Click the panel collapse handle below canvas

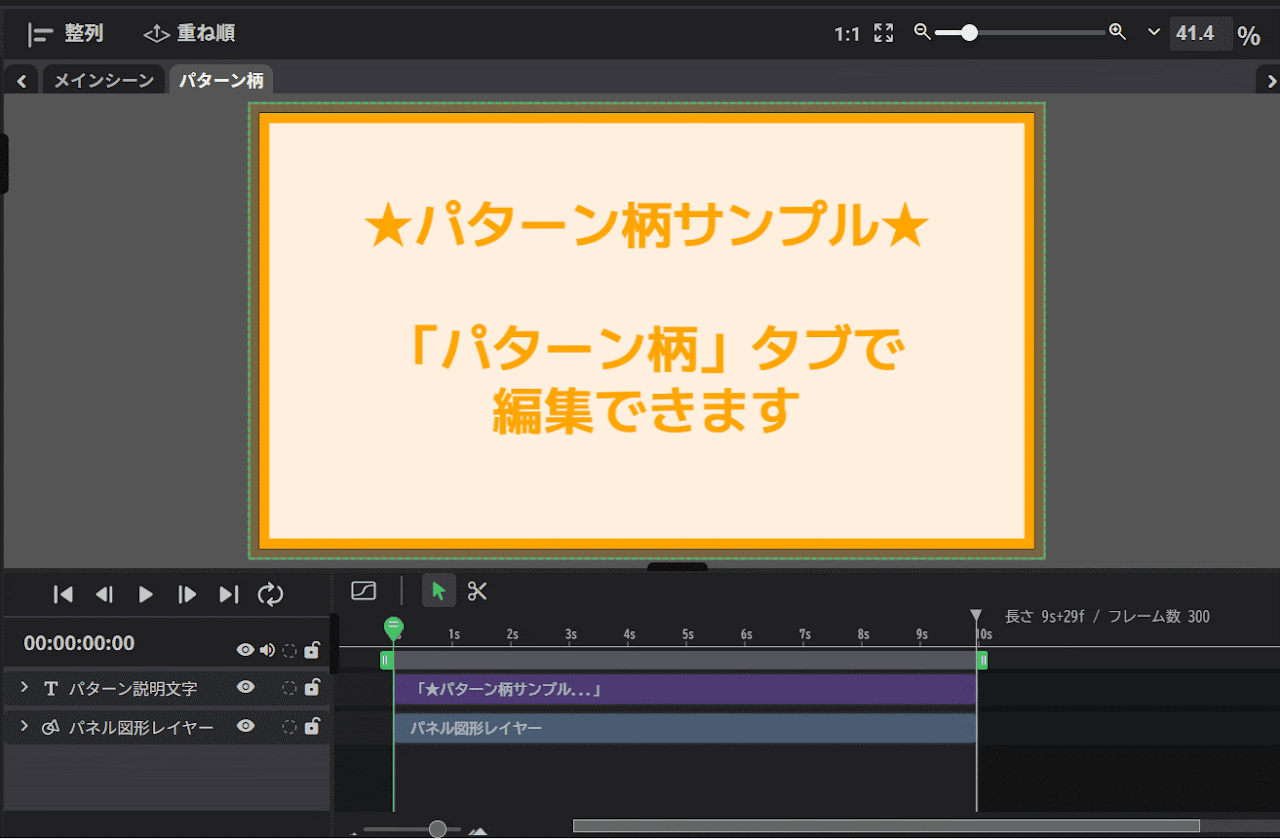click(x=677, y=567)
